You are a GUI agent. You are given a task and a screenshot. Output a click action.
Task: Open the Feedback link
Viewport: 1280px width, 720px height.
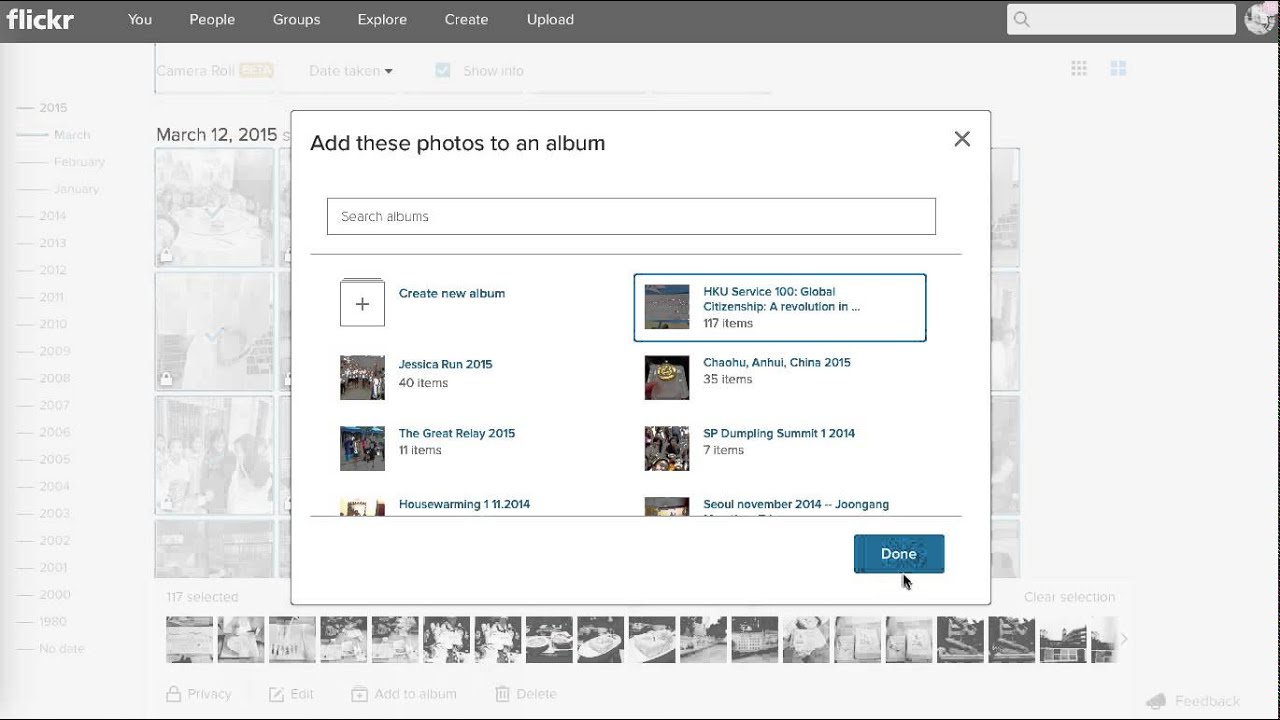point(1207,701)
